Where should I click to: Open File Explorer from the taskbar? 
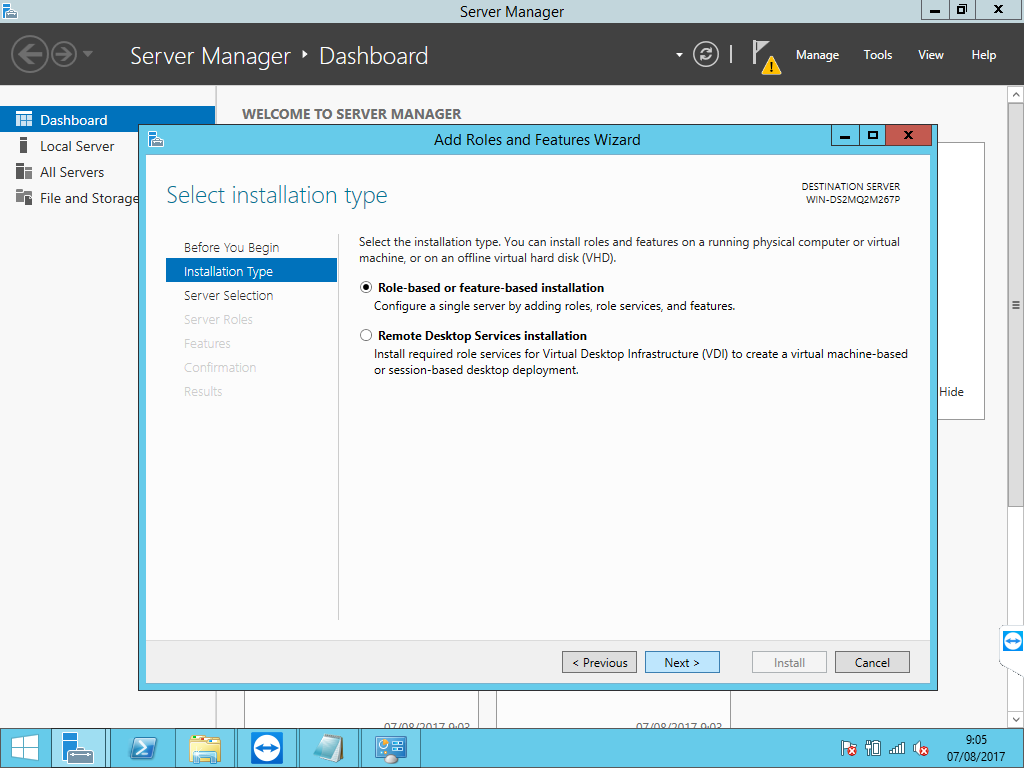pyautogui.click(x=205, y=748)
